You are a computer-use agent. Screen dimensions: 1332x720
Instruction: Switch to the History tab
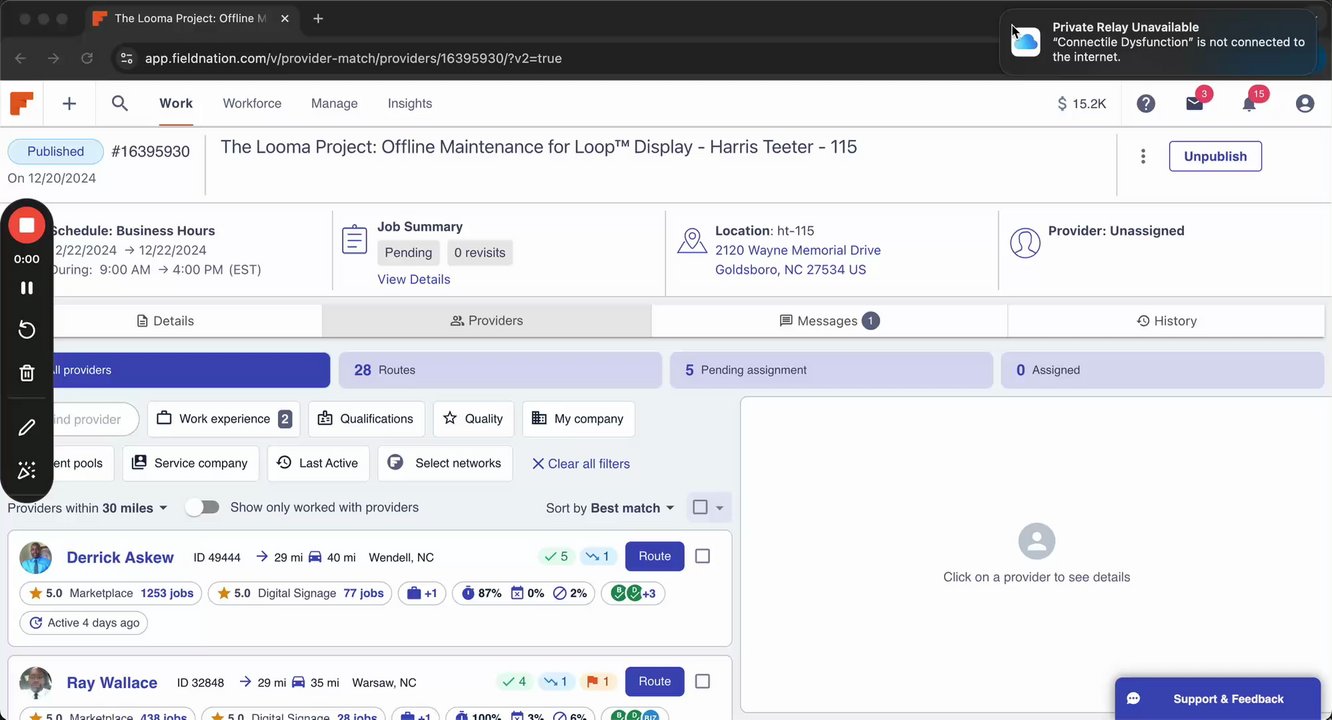[x=1166, y=321]
